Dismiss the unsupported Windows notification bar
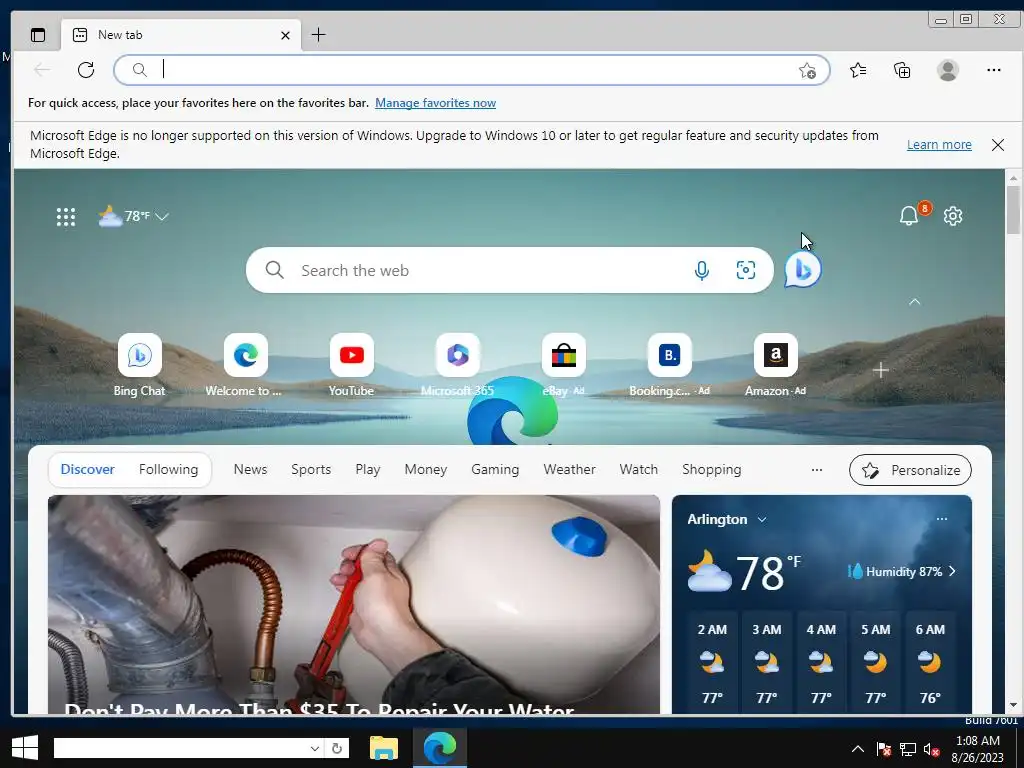Screen dimensions: 1024x768 [998, 145]
